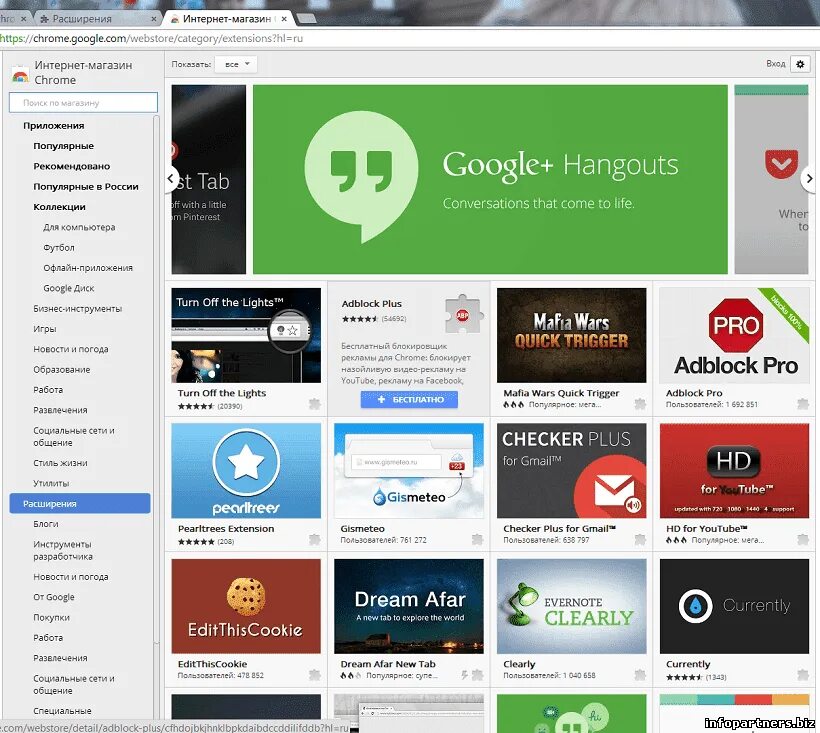This screenshot has width=820, height=733.
Task: Open Офлайн-приложения collection
Action: pyautogui.click(x=88, y=268)
